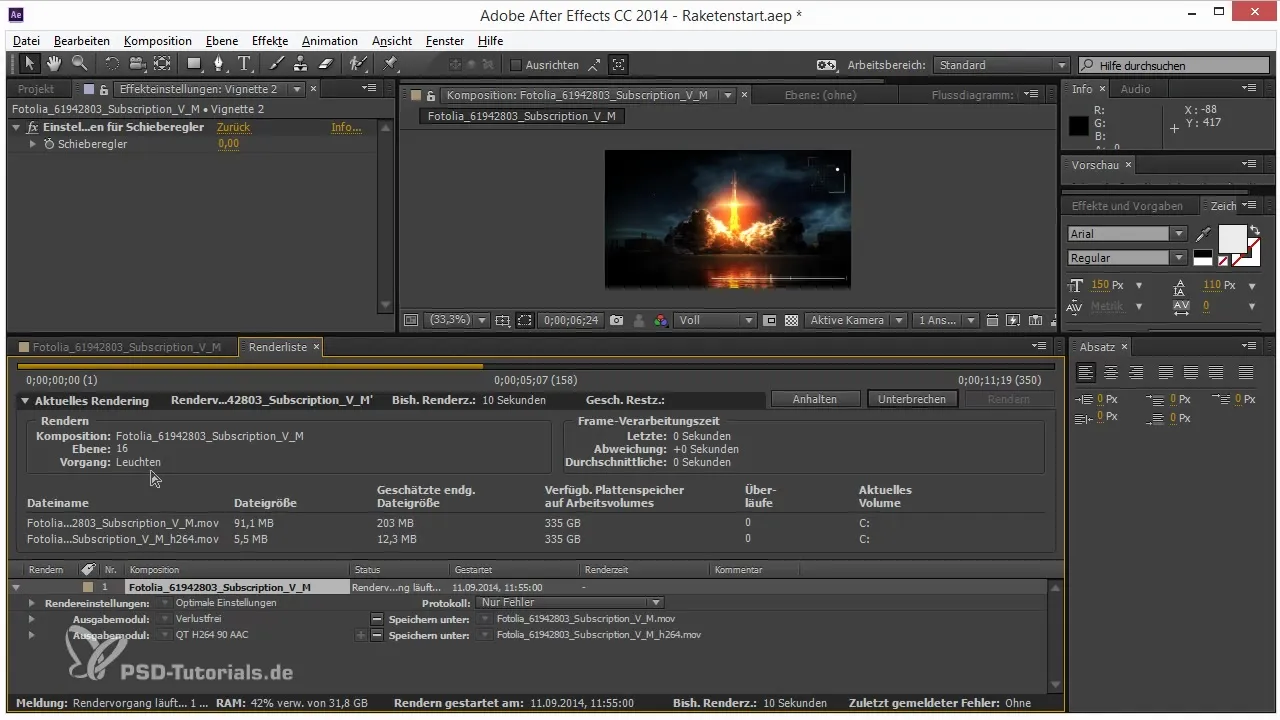
Task: Select the Brush tool
Action: (x=276, y=64)
